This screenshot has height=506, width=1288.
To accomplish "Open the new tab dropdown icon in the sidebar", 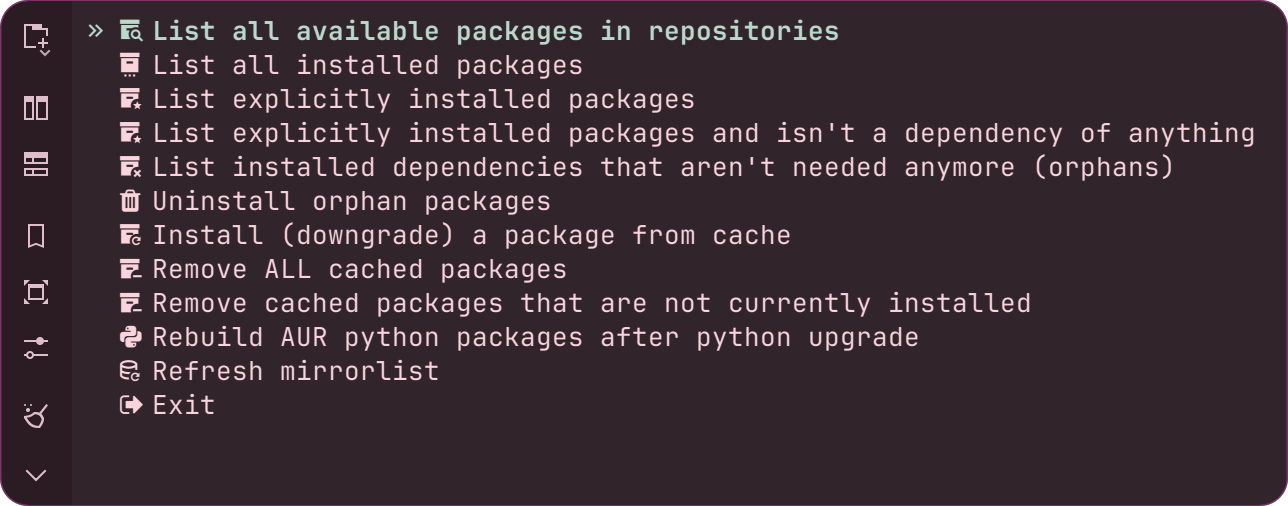I will (x=36, y=39).
